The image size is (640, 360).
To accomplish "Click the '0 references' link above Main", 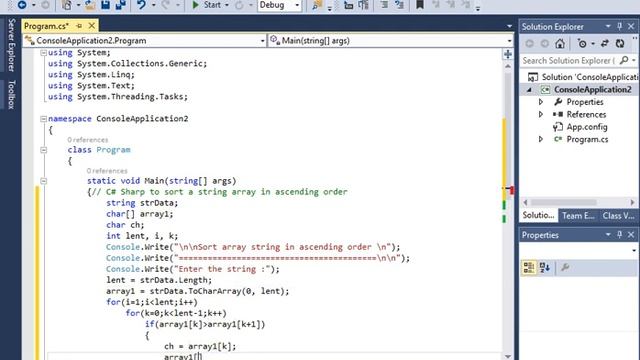I will coord(107,171).
